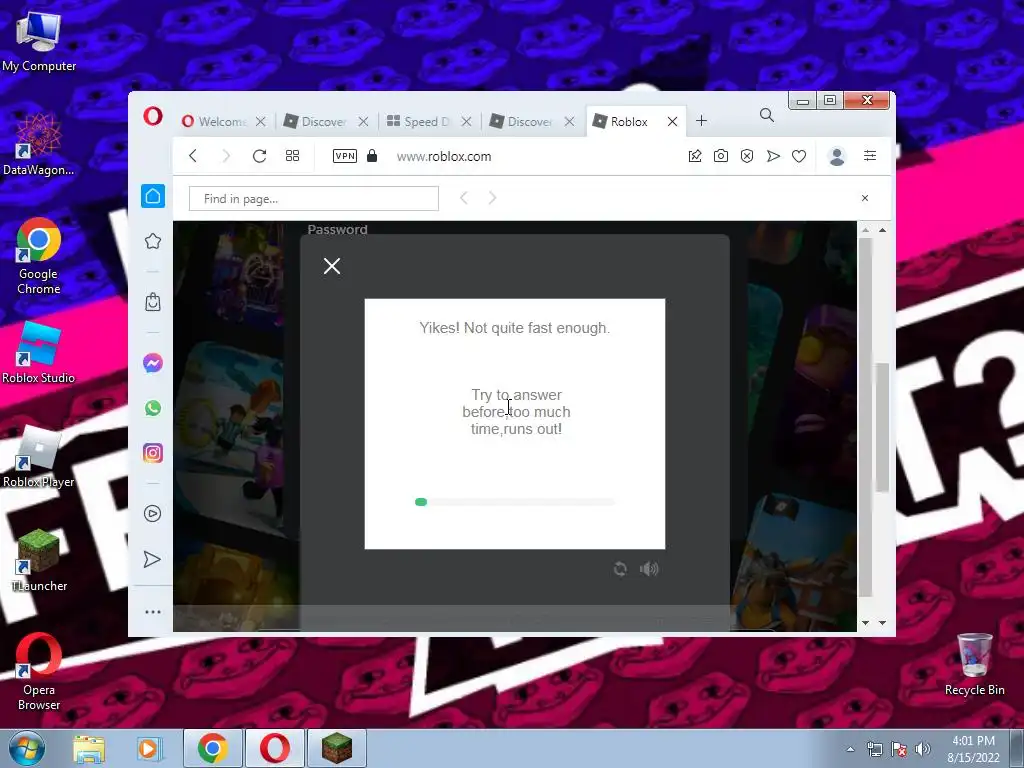This screenshot has height=768, width=1024.
Task: Click the padlock site security icon
Action: pyautogui.click(x=372, y=155)
